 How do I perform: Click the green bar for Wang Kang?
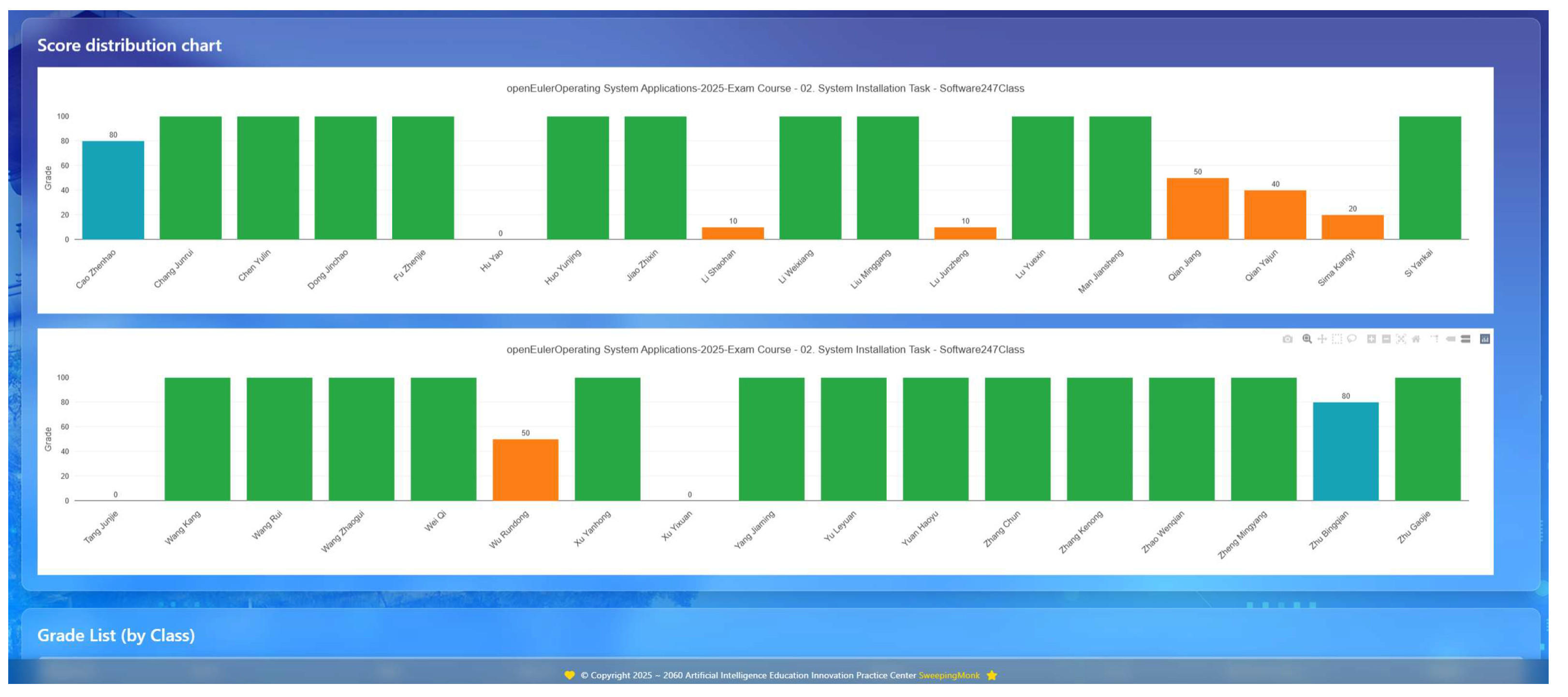[x=198, y=439]
